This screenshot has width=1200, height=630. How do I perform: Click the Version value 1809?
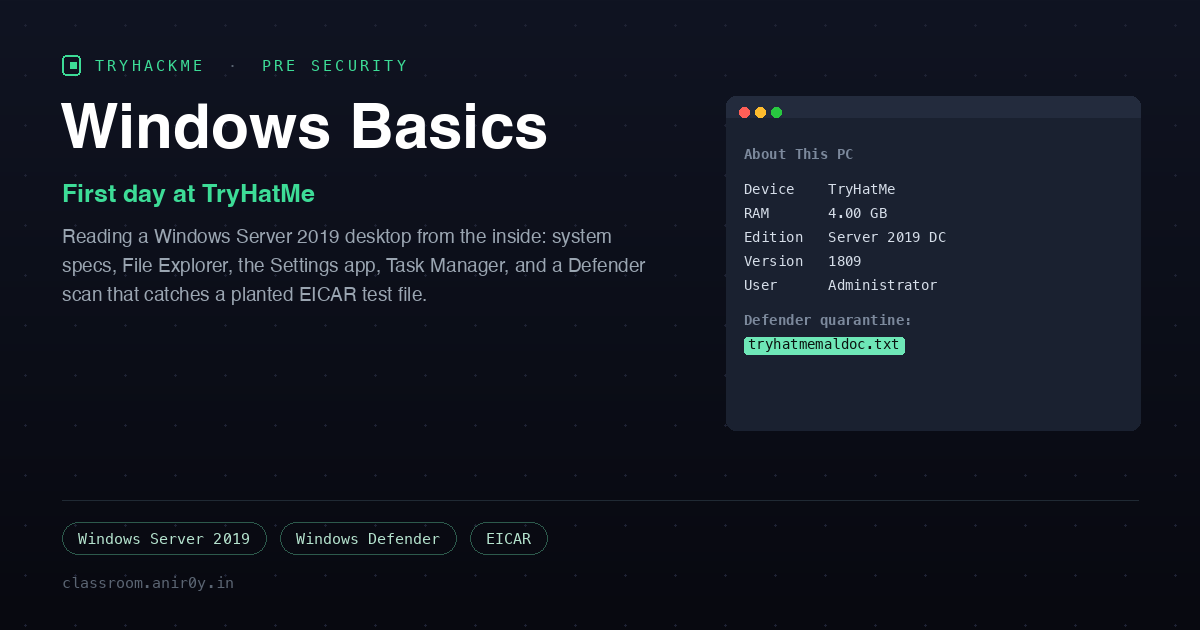(845, 261)
